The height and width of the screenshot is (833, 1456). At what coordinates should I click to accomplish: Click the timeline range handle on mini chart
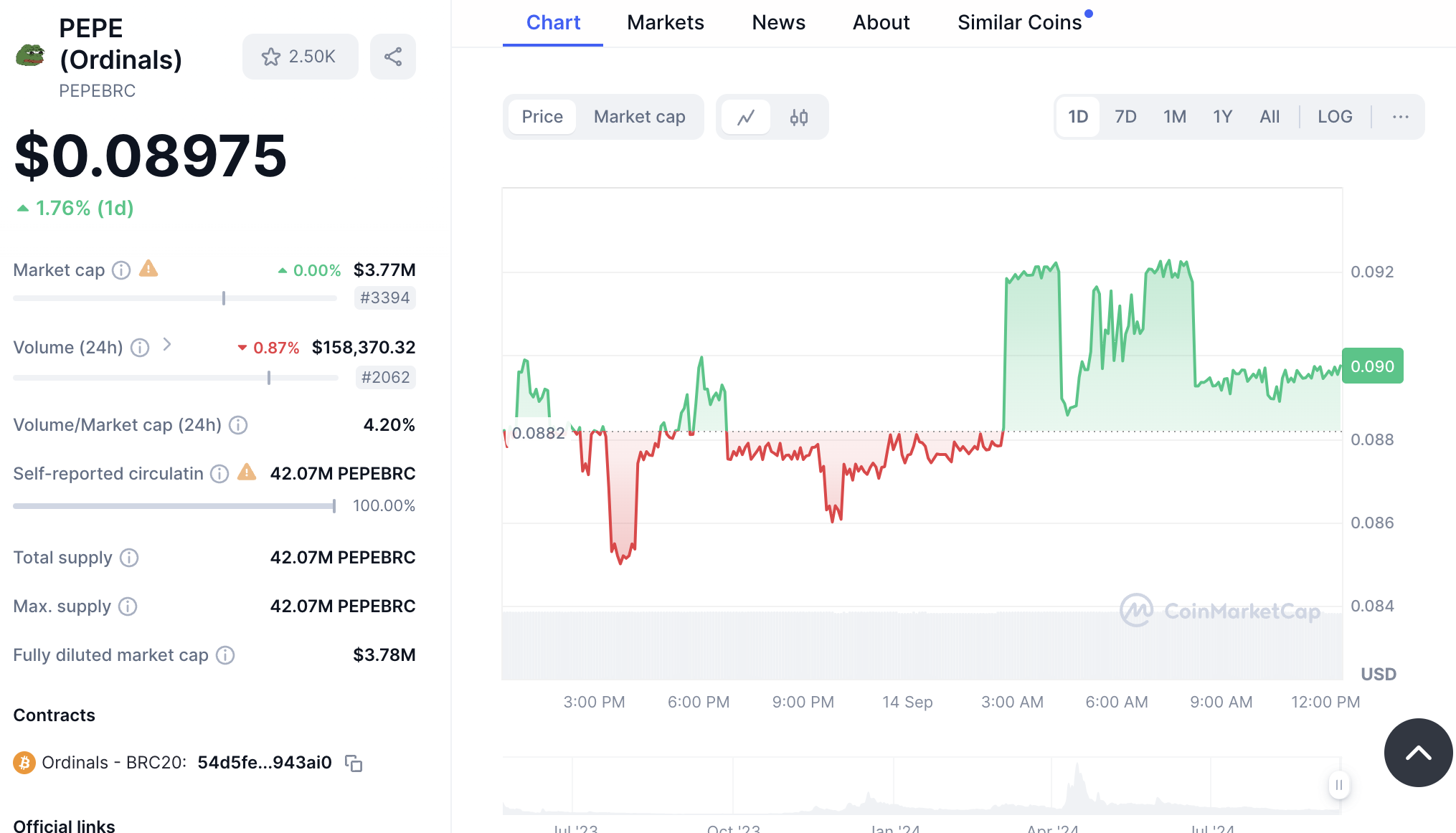coord(1339,785)
